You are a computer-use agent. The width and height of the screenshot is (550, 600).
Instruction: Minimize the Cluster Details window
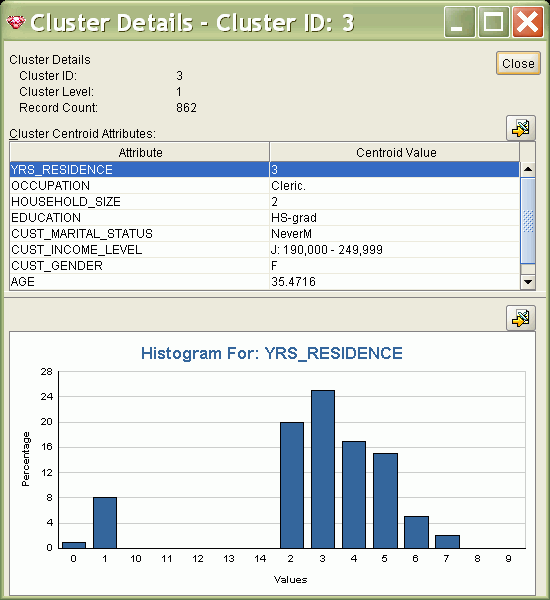point(460,22)
